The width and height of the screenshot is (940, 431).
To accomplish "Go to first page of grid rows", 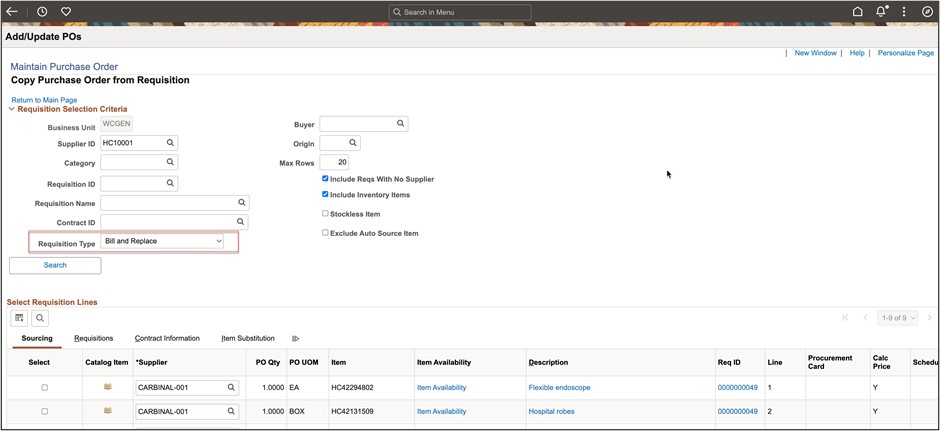I will coord(845,318).
